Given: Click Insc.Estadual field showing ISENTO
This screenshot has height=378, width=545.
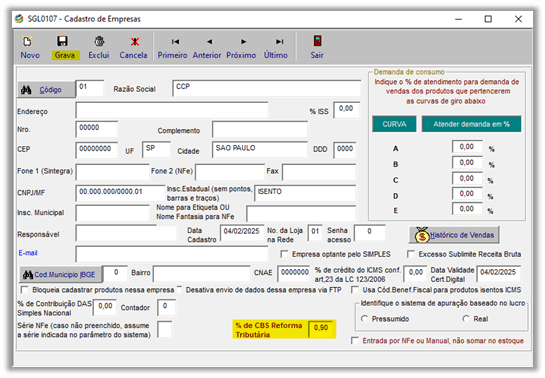Looking at the screenshot, I should pyautogui.click(x=305, y=193).
